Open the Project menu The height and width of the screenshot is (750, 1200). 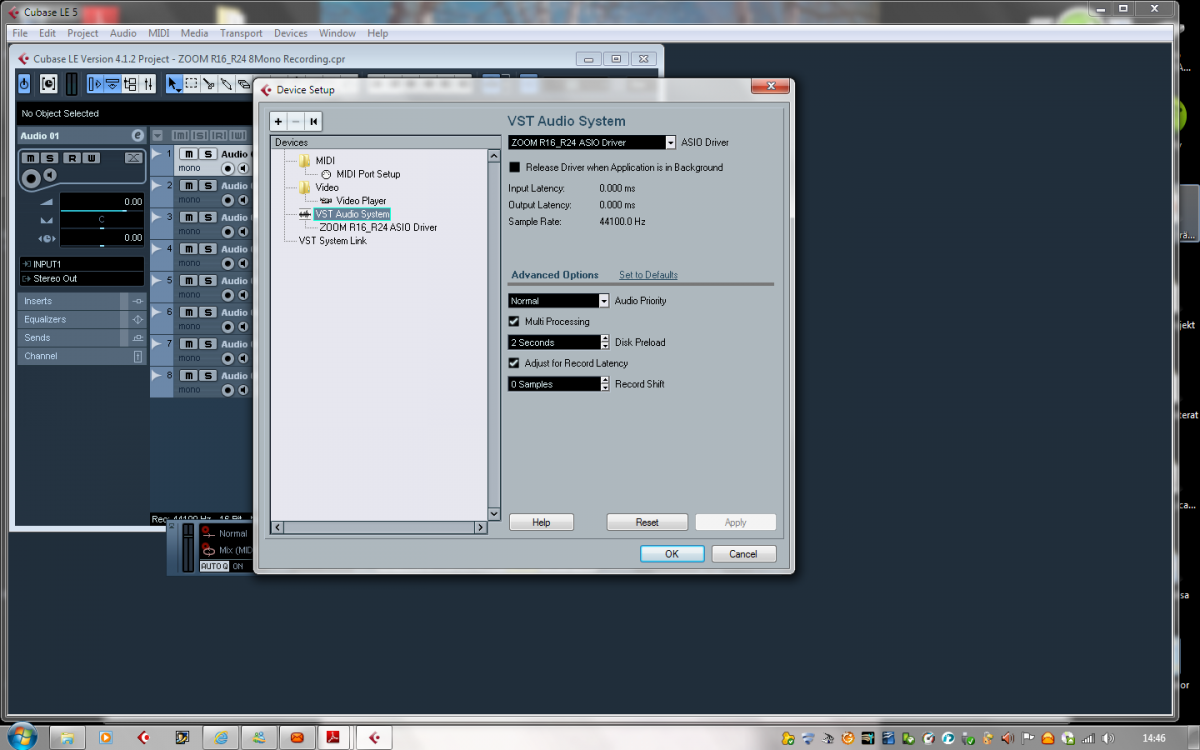83,33
